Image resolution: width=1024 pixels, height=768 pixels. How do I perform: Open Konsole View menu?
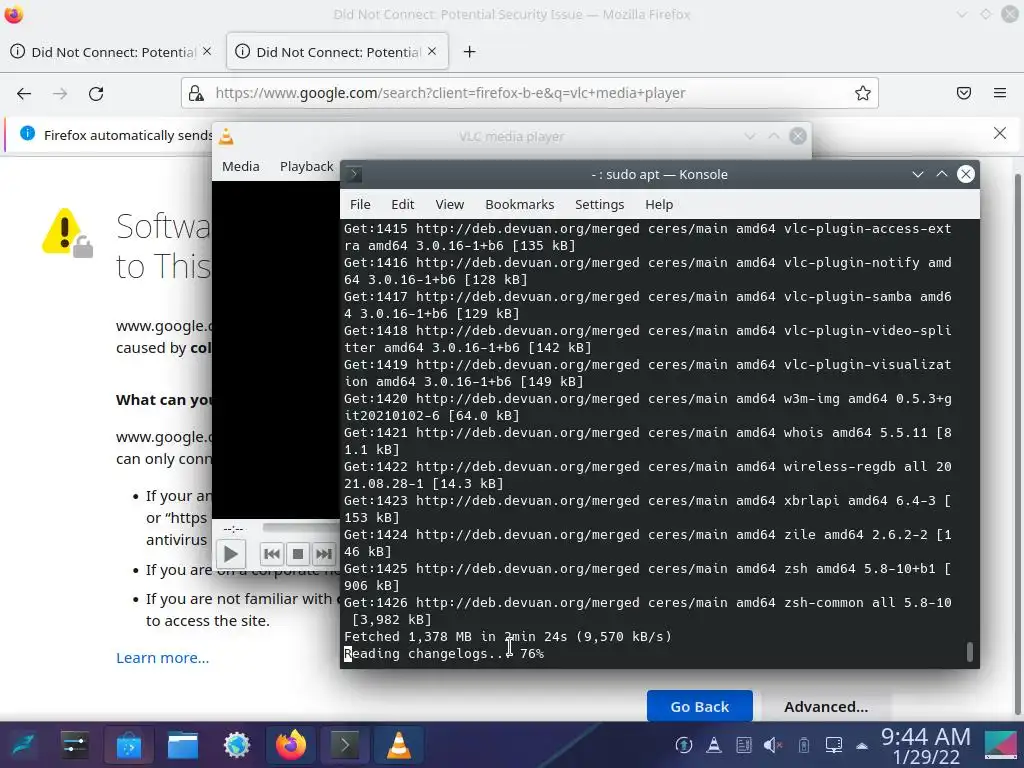(x=449, y=204)
